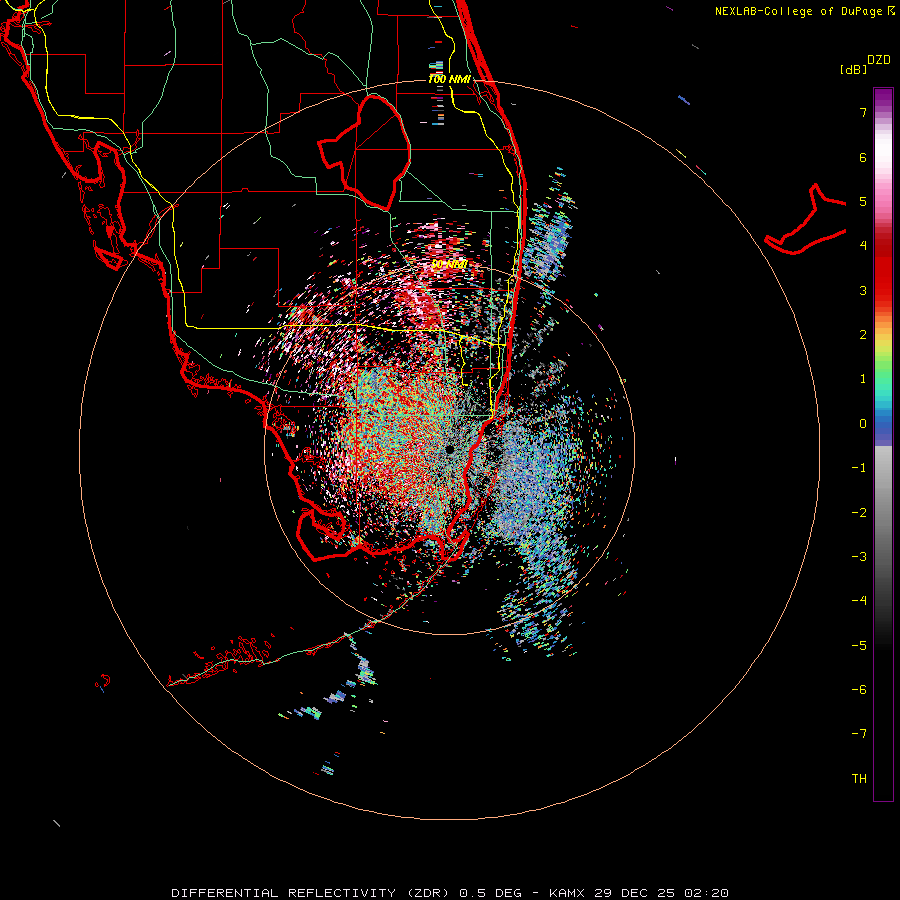Click the 100 NMI range ring label

449,79
